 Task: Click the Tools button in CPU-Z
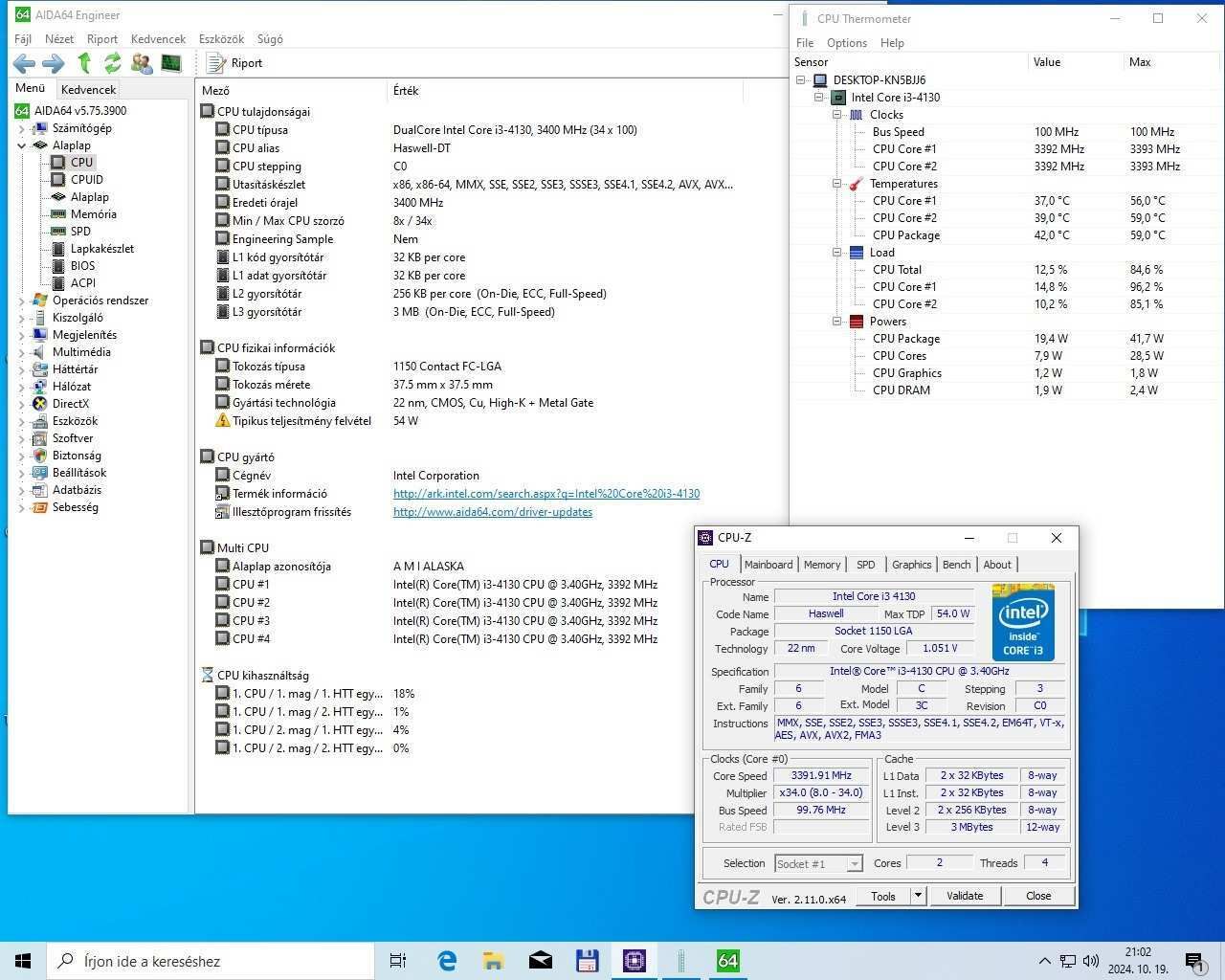point(883,896)
